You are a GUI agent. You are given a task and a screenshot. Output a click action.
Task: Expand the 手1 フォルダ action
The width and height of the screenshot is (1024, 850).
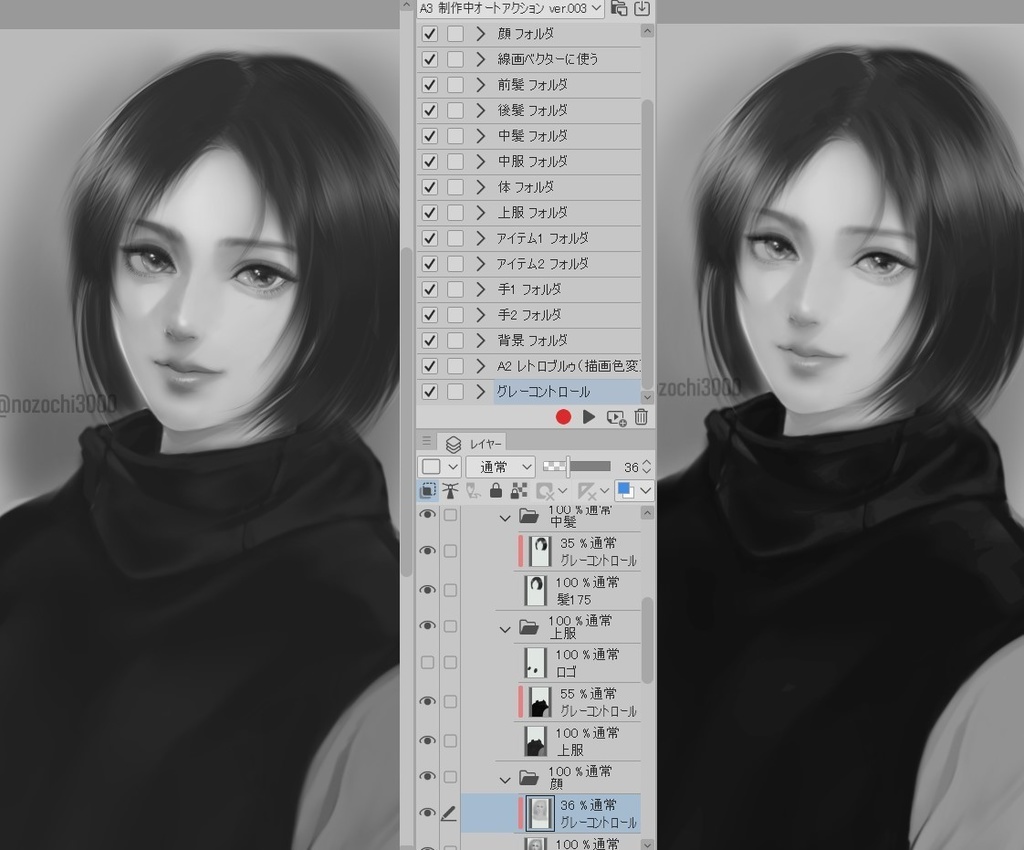pyautogui.click(x=481, y=289)
